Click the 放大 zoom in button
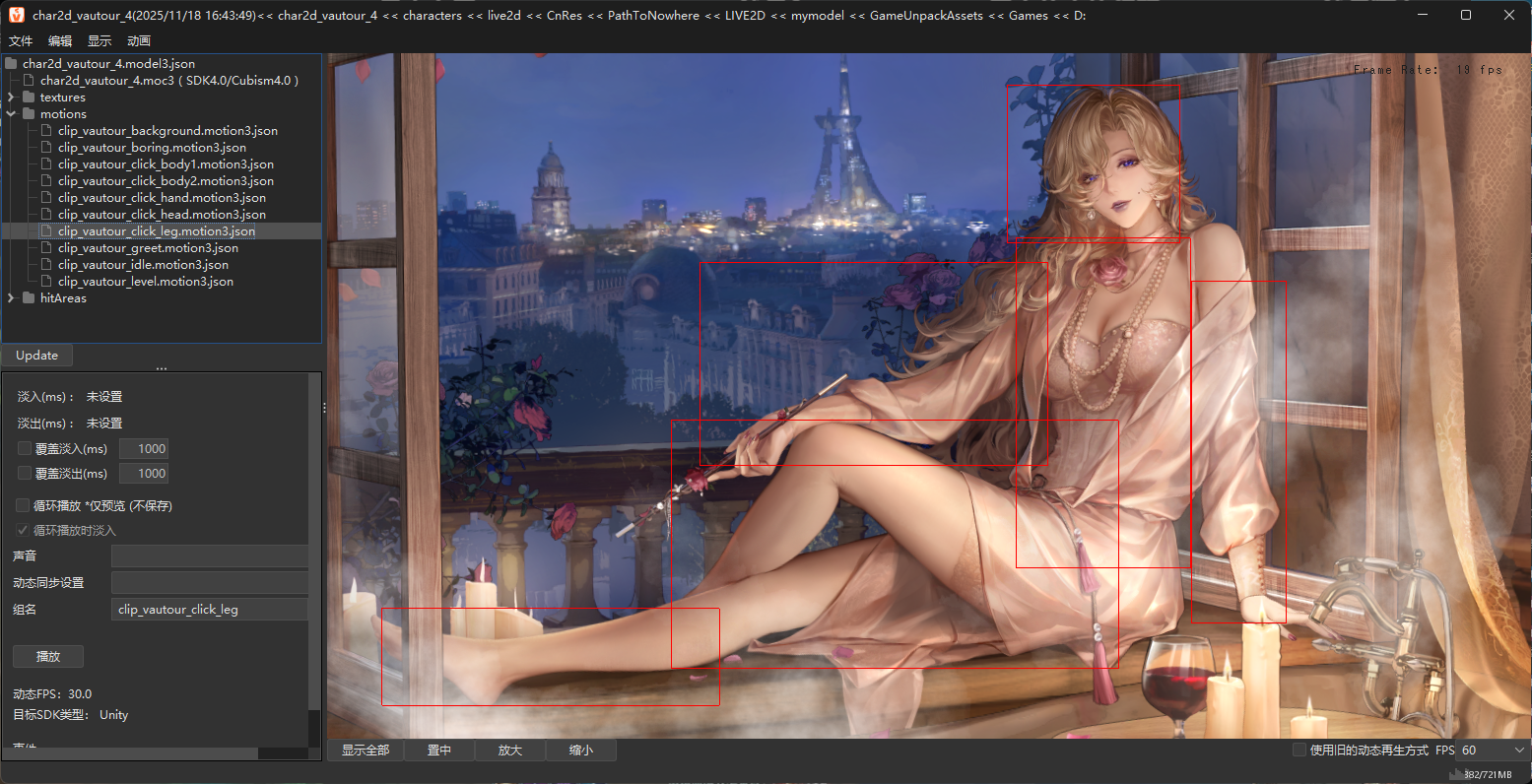The height and width of the screenshot is (784, 1532). [x=509, y=751]
